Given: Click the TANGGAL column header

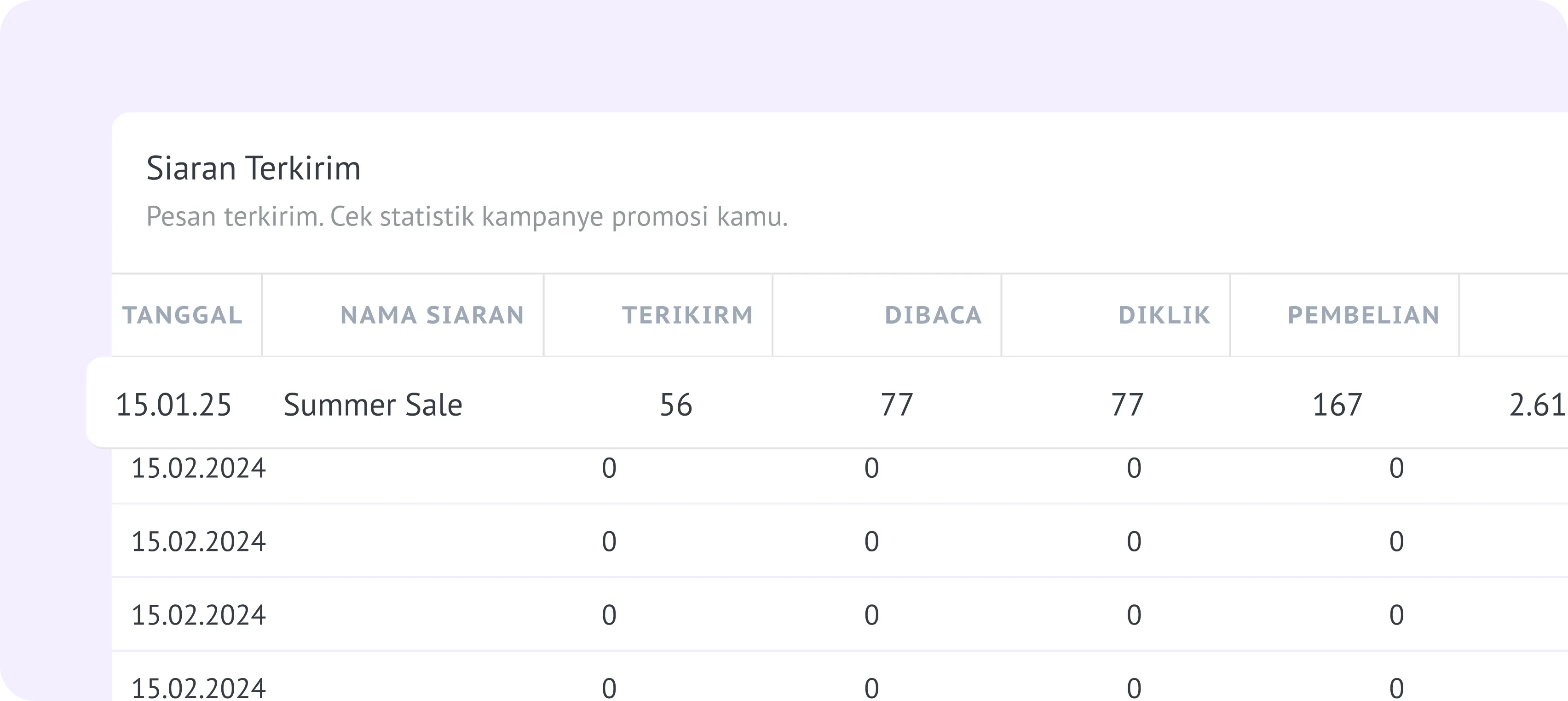Looking at the screenshot, I should (x=182, y=315).
